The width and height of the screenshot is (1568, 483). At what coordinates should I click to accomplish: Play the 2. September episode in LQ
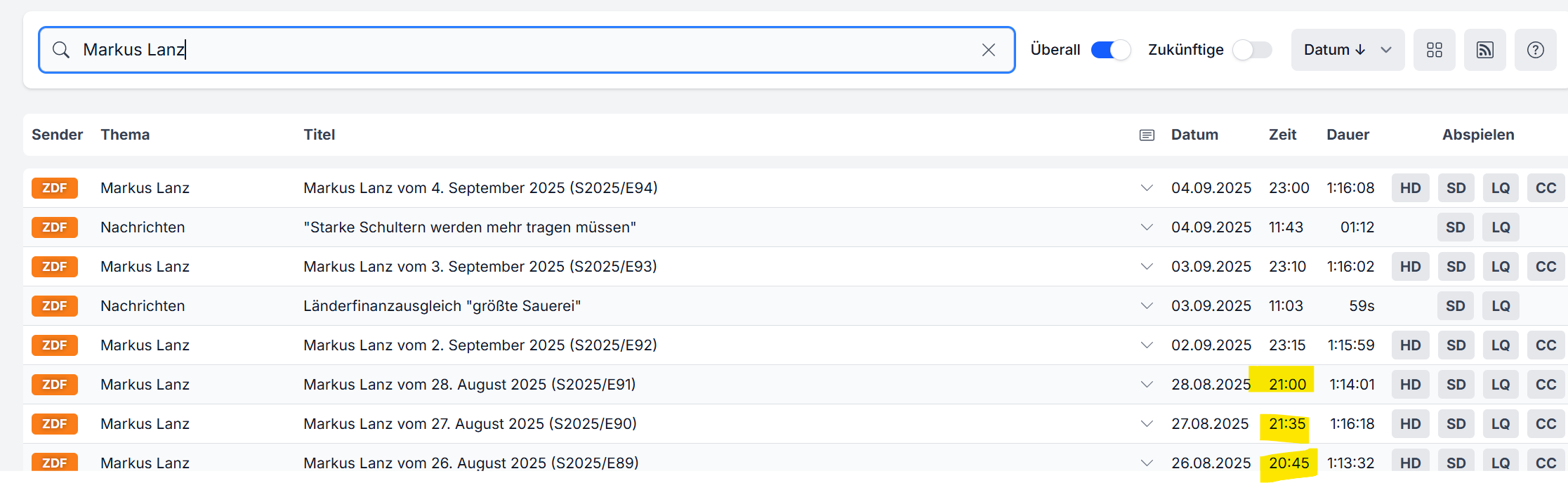click(x=1501, y=345)
